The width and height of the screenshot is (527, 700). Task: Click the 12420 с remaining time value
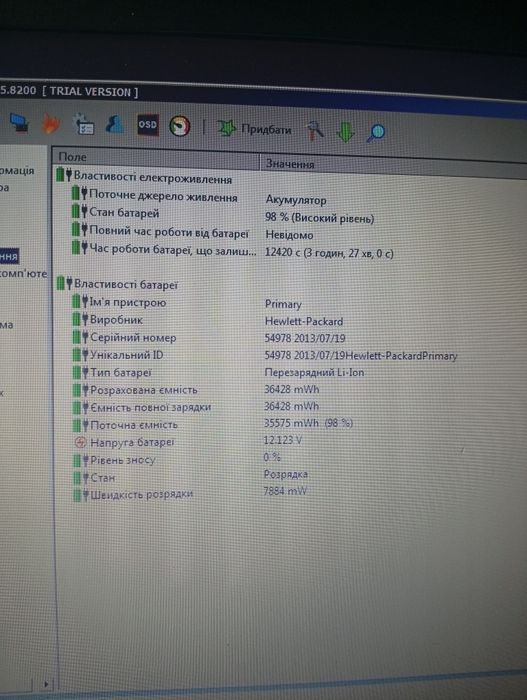coord(329,253)
